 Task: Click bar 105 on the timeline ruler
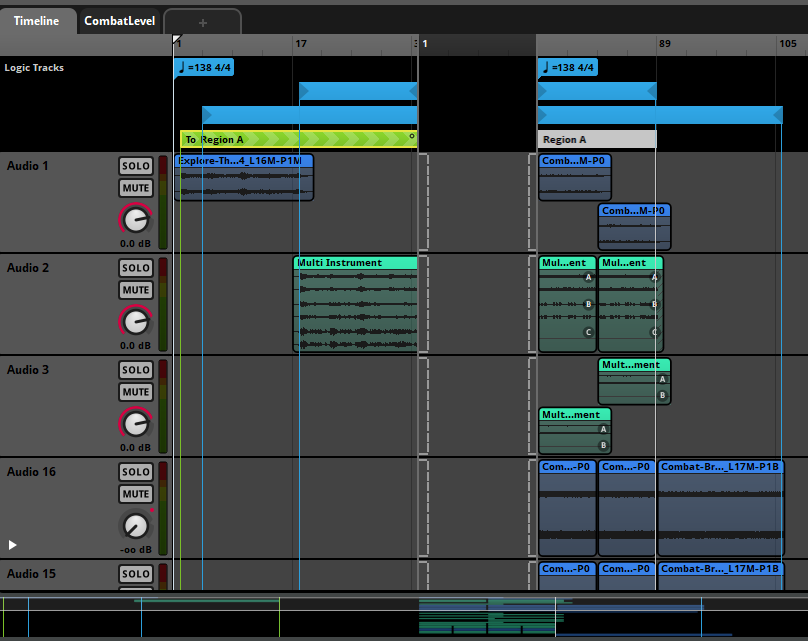pyautogui.click(x=788, y=44)
